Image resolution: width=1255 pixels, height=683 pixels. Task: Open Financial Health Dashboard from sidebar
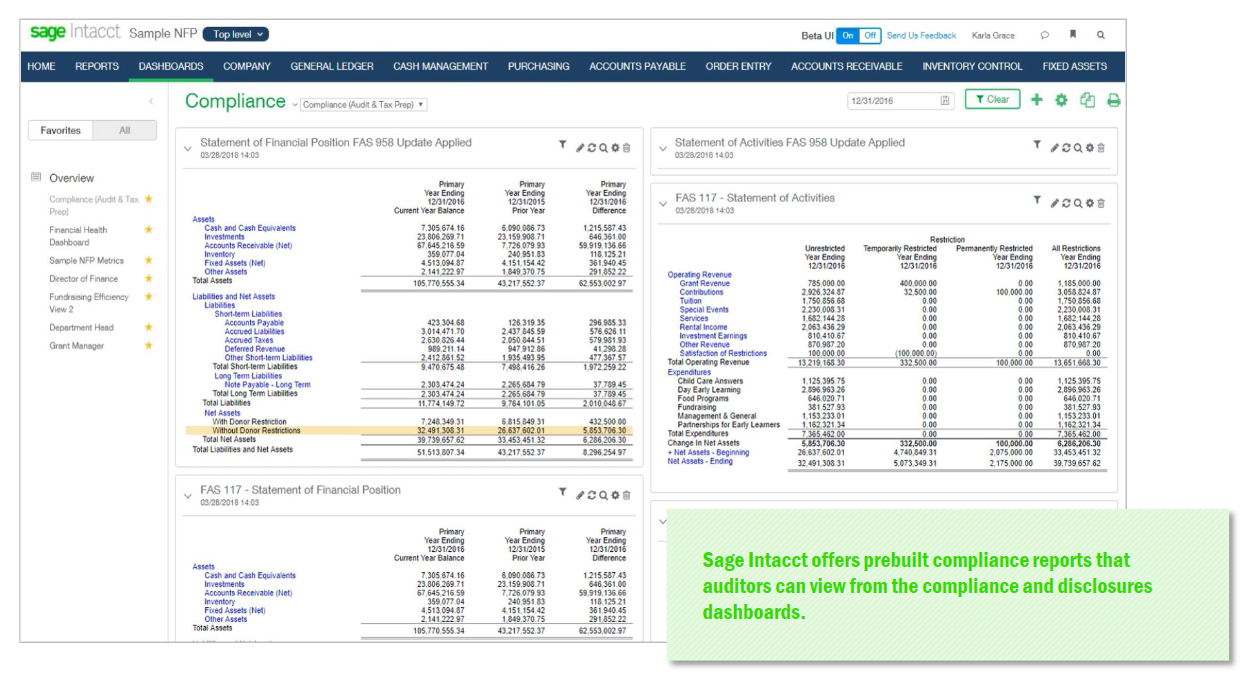(78, 236)
